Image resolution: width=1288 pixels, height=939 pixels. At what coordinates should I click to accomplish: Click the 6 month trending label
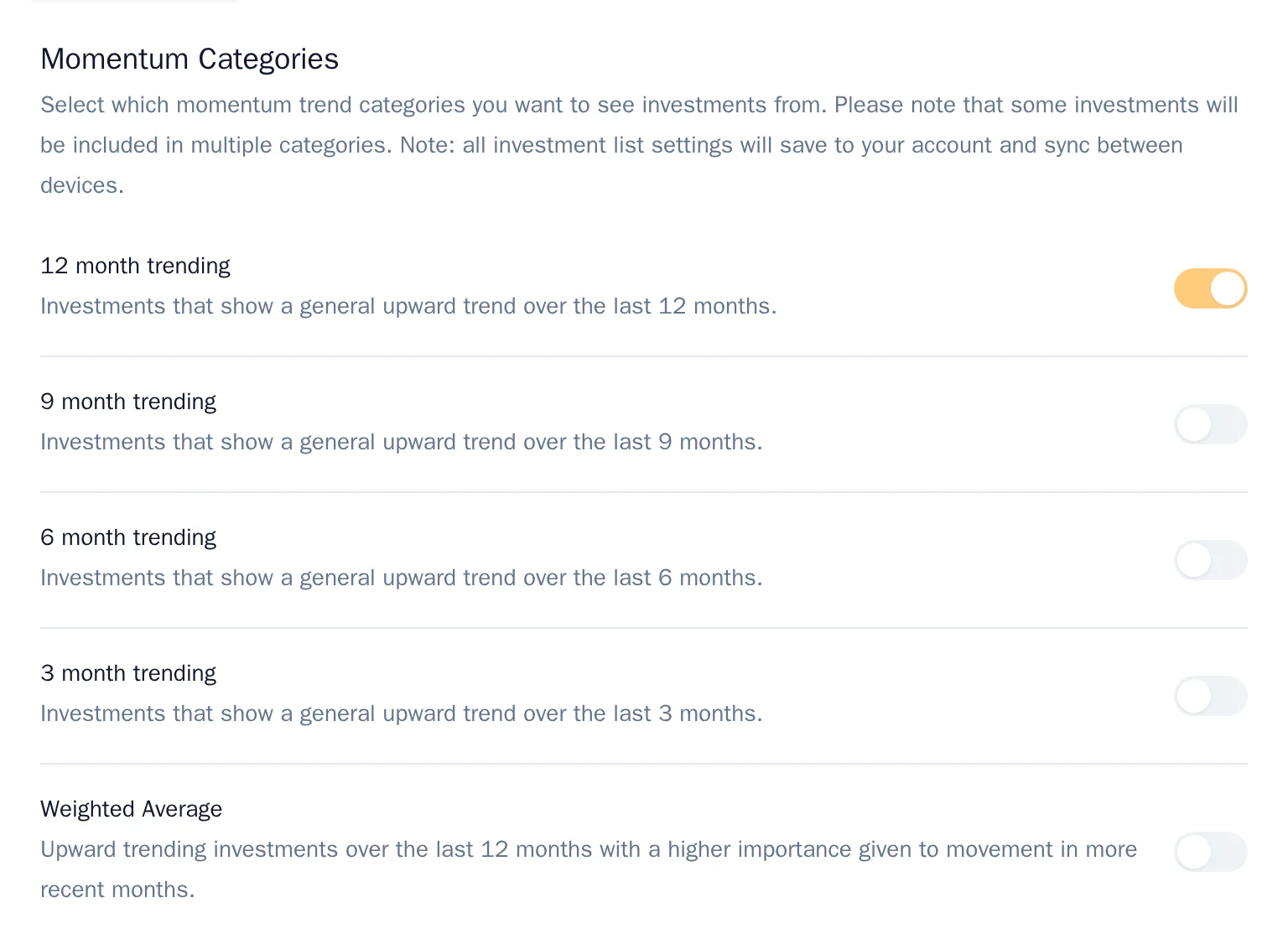[128, 537]
